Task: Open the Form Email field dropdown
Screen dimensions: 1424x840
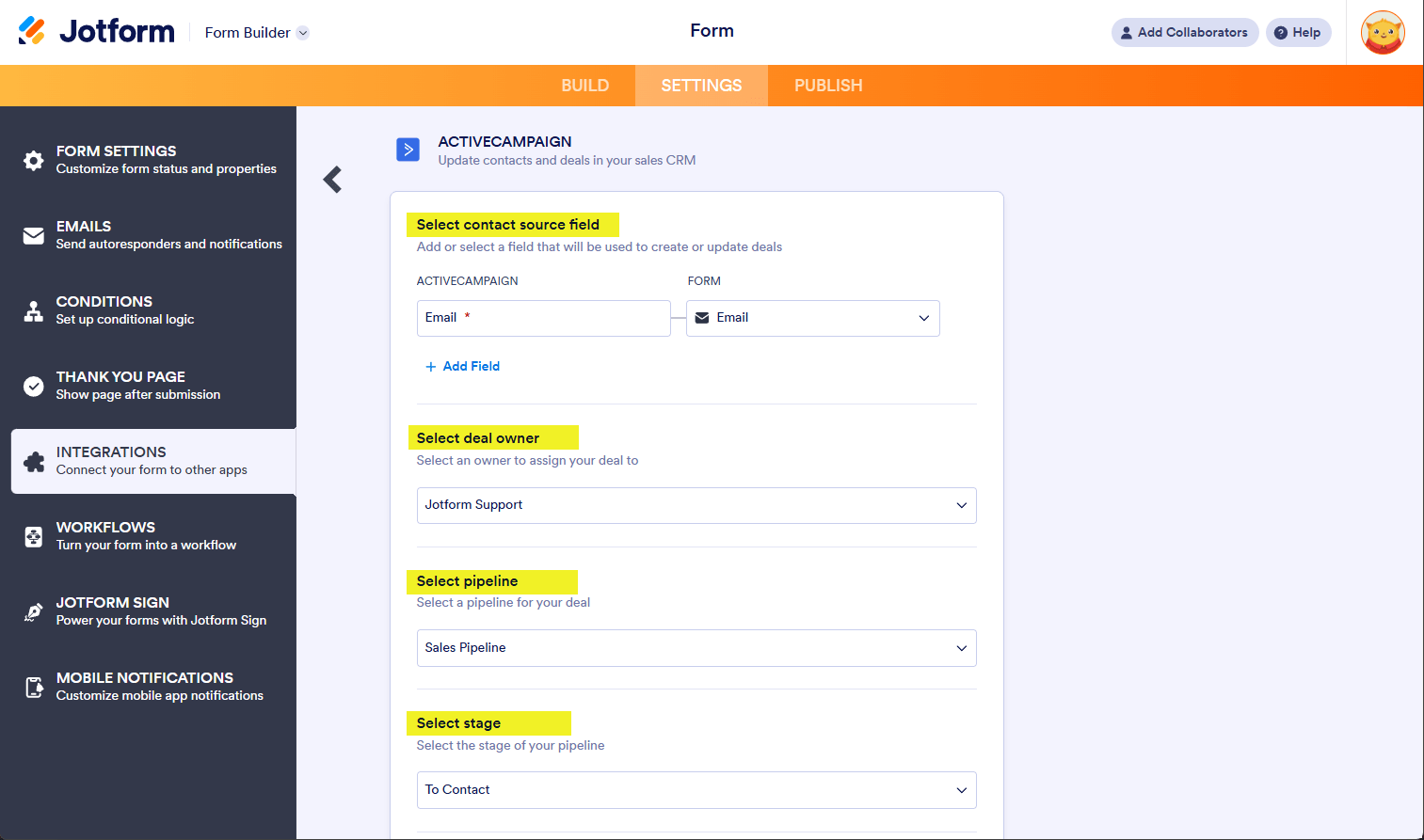Action: coord(813,318)
